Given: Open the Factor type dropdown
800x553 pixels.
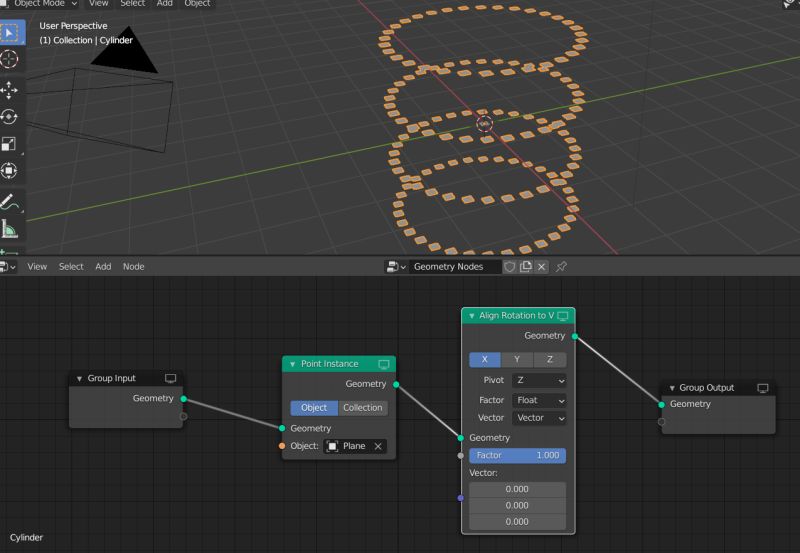Looking at the screenshot, I should tap(539, 400).
